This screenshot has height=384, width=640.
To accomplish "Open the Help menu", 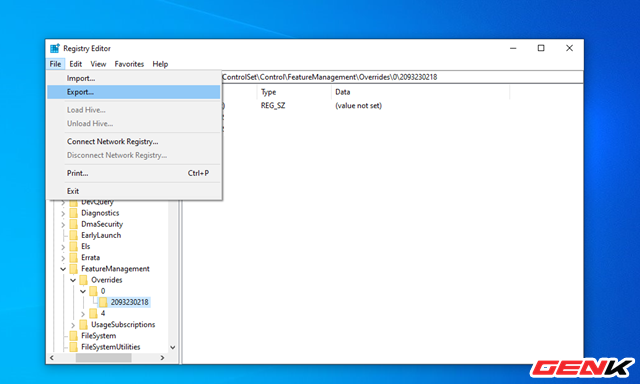I will [x=160, y=64].
